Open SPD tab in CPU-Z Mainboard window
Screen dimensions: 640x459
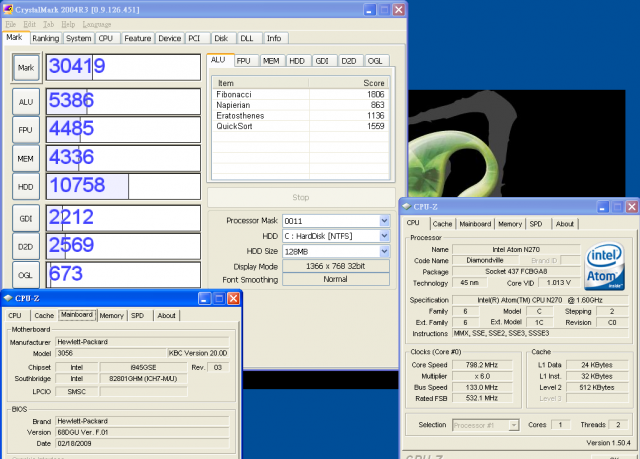[138, 316]
